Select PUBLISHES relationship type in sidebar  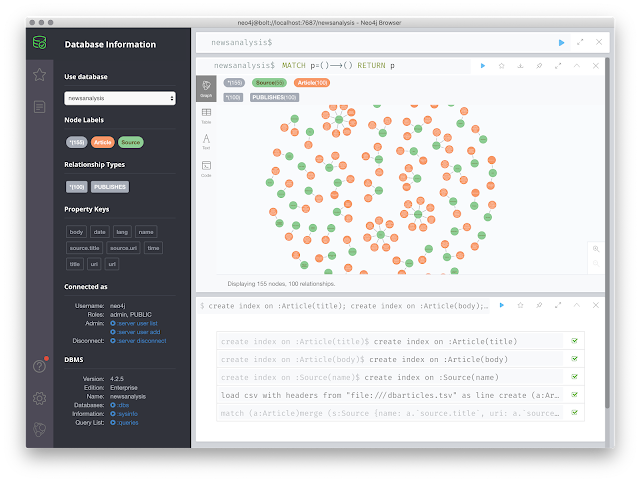[110, 187]
